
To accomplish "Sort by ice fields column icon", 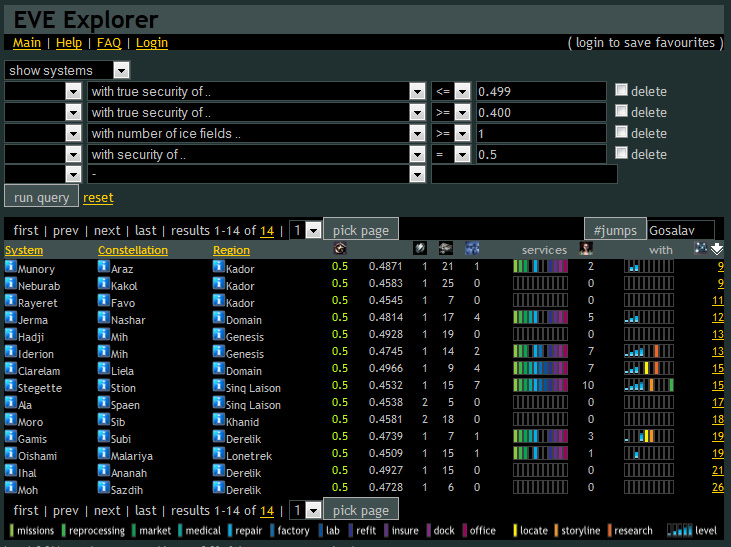I will tap(420, 249).
